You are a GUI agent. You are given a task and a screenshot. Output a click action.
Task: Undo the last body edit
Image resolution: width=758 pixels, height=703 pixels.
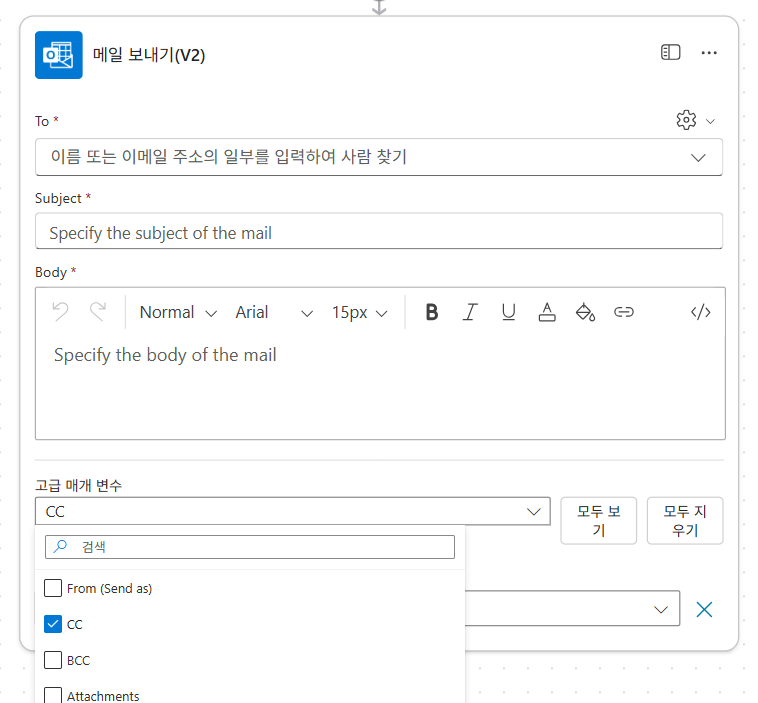pos(60,312)
